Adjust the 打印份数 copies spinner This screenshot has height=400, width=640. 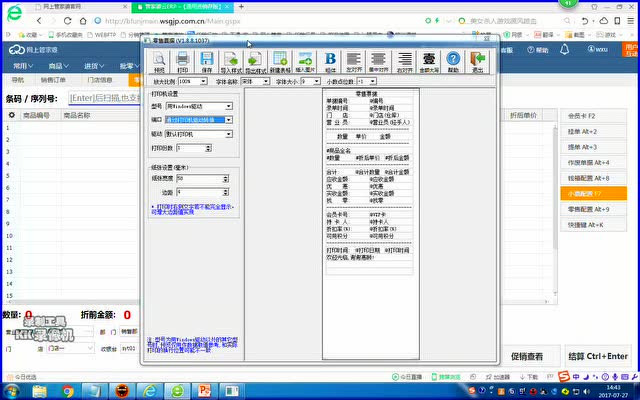coord(208,148)
